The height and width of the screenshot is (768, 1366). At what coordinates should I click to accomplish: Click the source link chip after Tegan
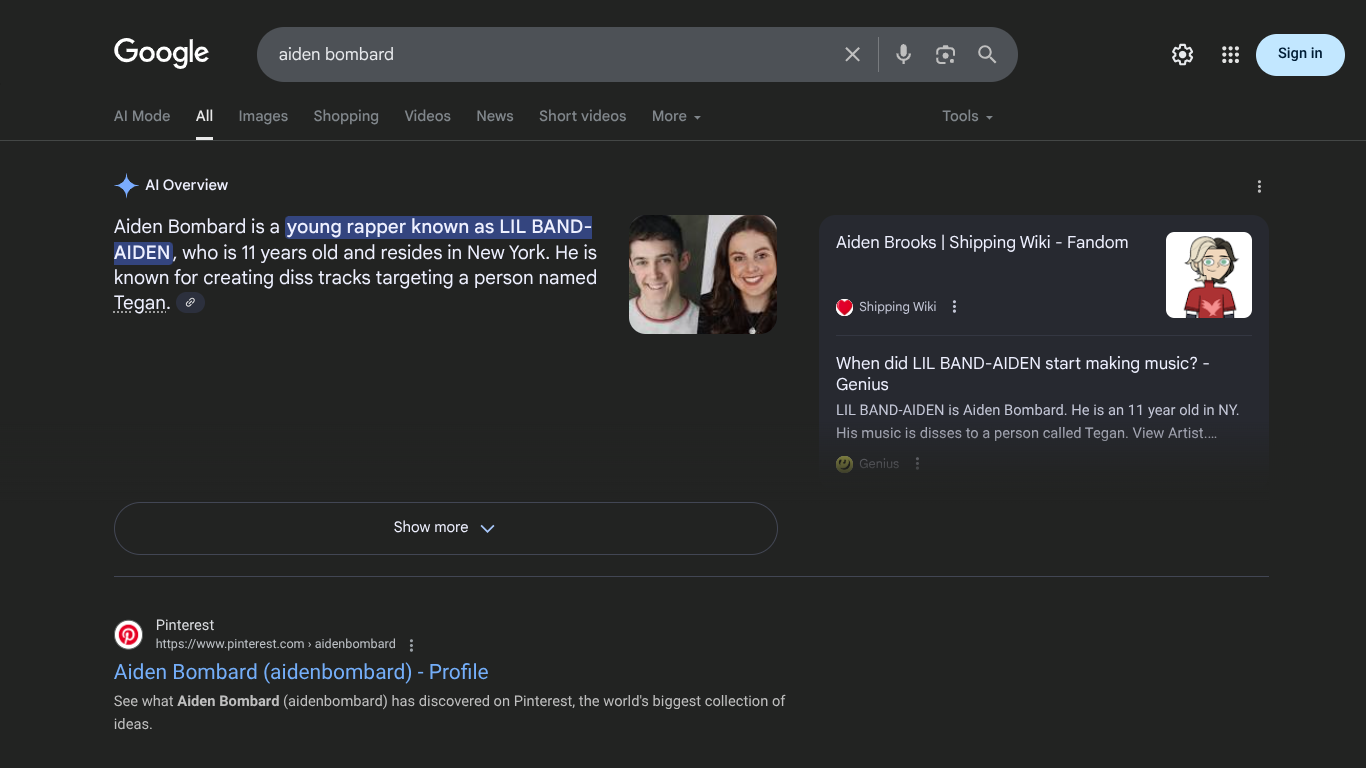pyautogui.click(x=190, y=302)
